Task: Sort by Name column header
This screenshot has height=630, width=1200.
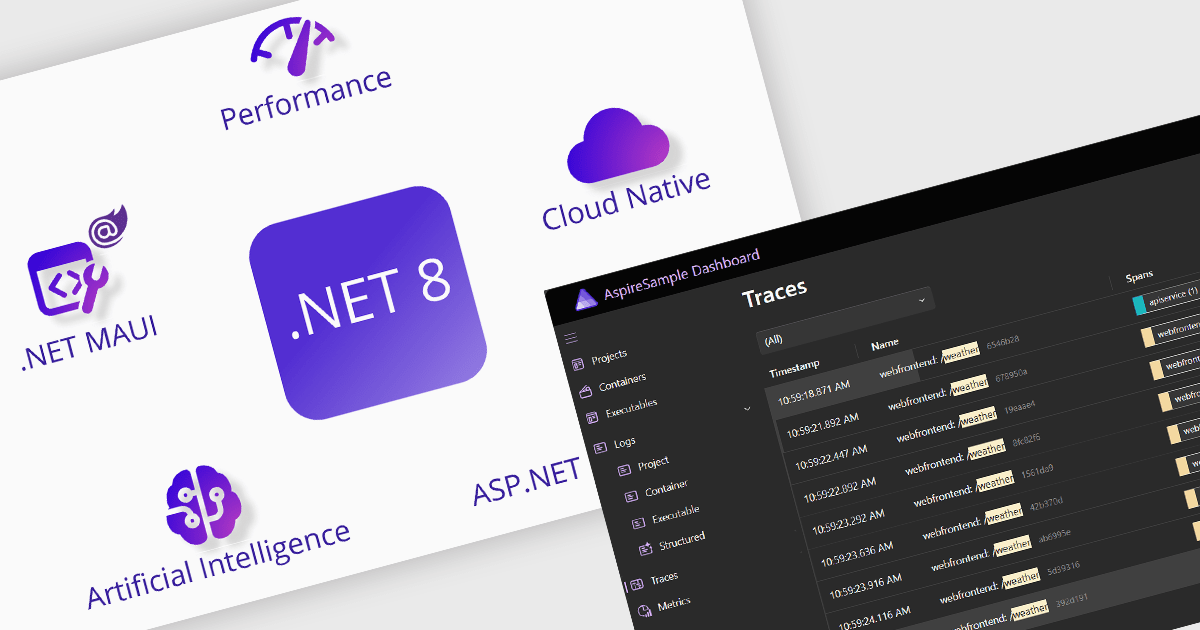Action: coord(885,343)
